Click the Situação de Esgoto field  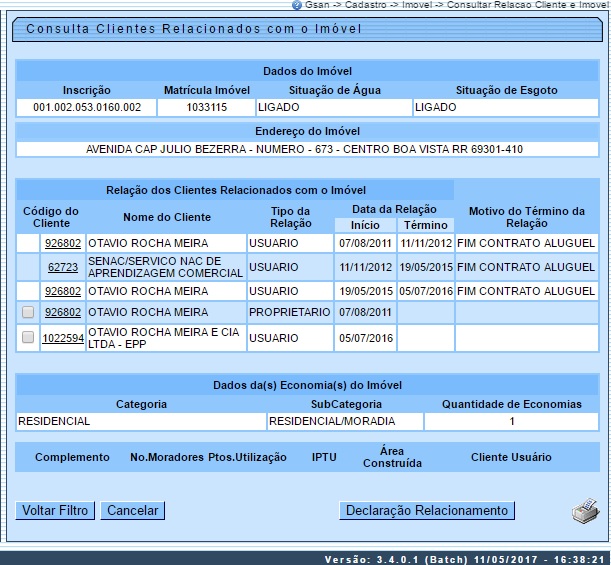click(505, 107)
